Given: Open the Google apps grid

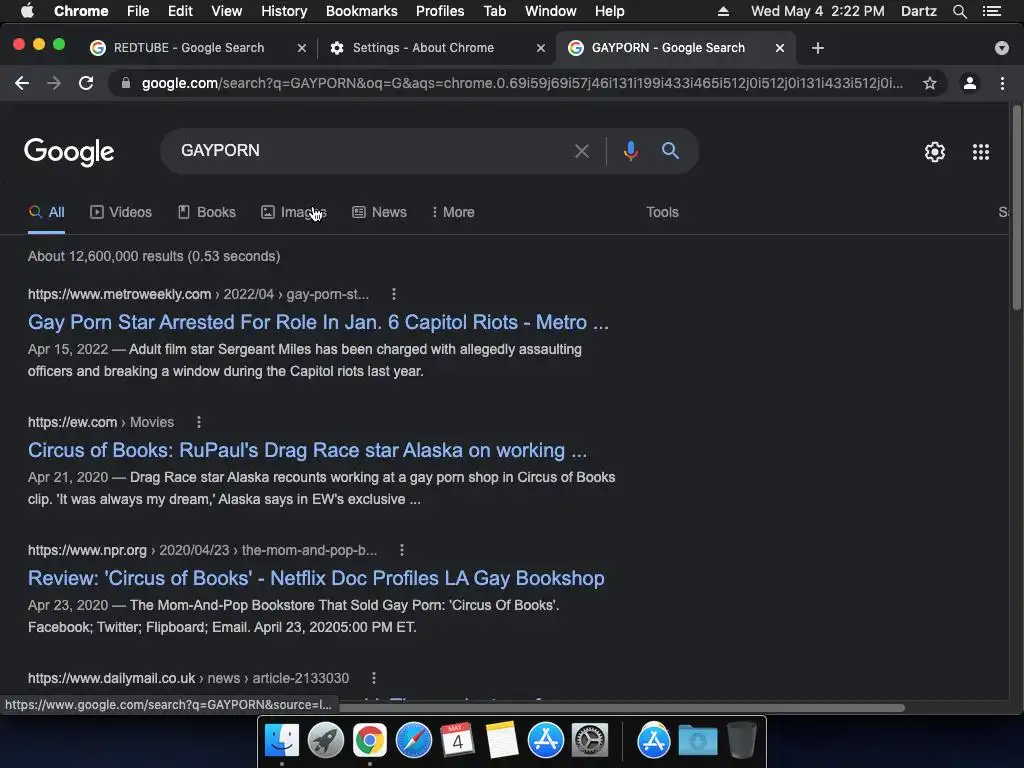Looking at the screenshot, I should 980,152.
